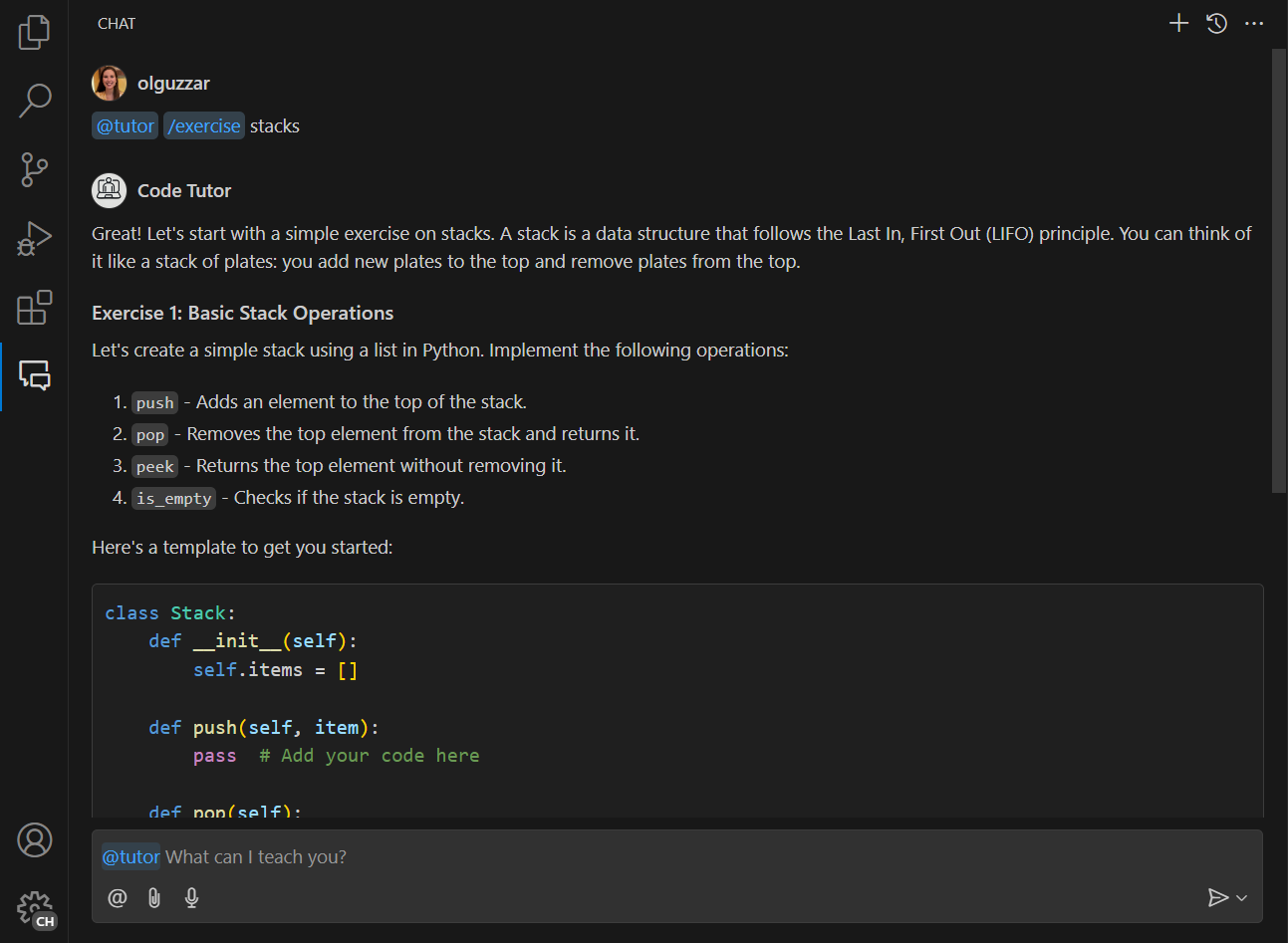Open the Source Control view
This screenshot has width=1288, height=943.
[x=34, y=169]
